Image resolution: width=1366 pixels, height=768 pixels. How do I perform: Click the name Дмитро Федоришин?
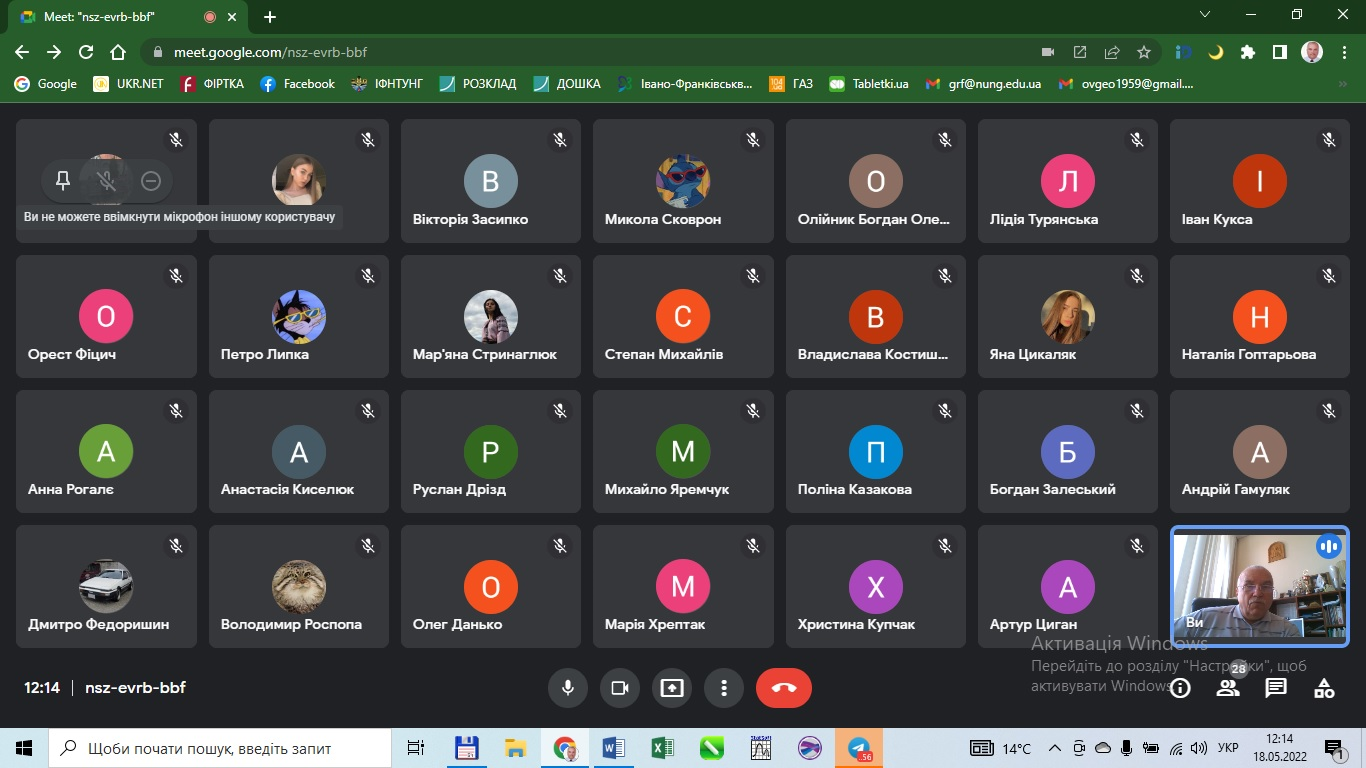tap(99, 624)
